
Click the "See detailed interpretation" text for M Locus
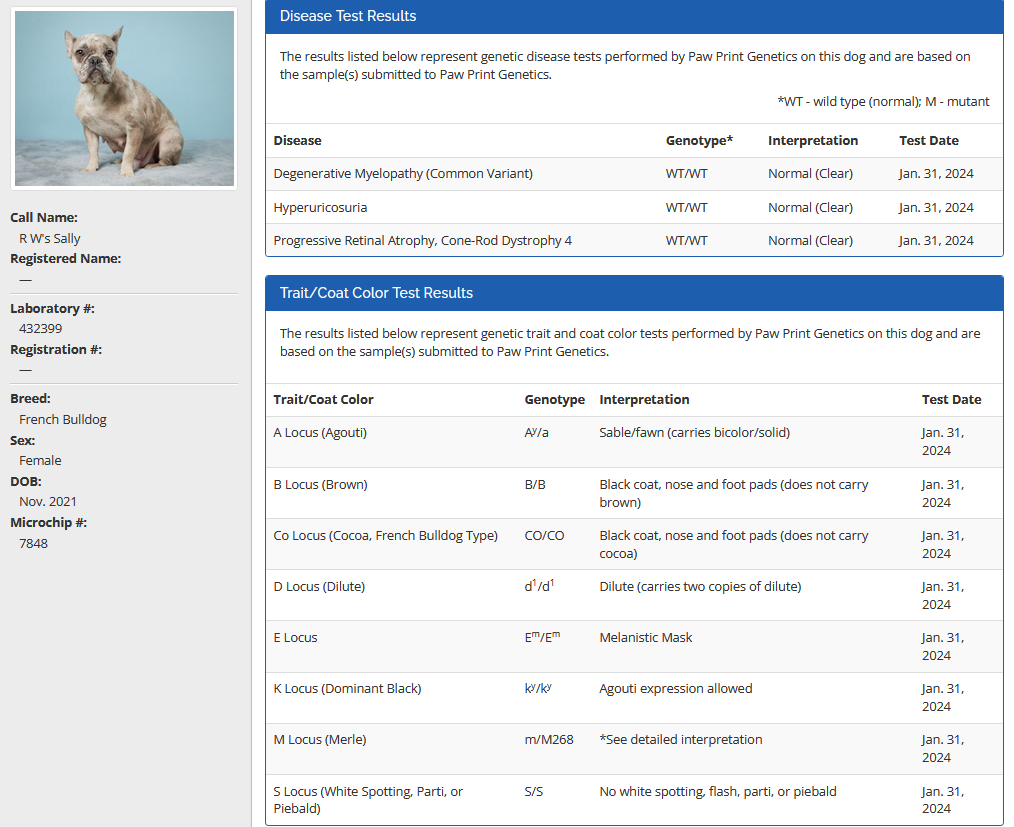[681, 740]
